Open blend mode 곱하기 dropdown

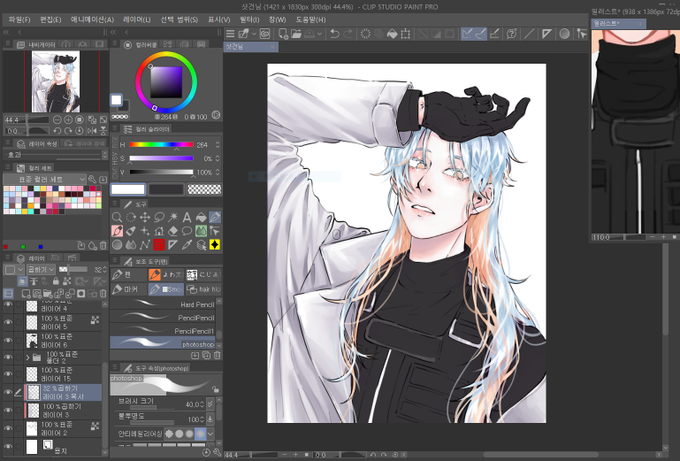tap(41, 269)
